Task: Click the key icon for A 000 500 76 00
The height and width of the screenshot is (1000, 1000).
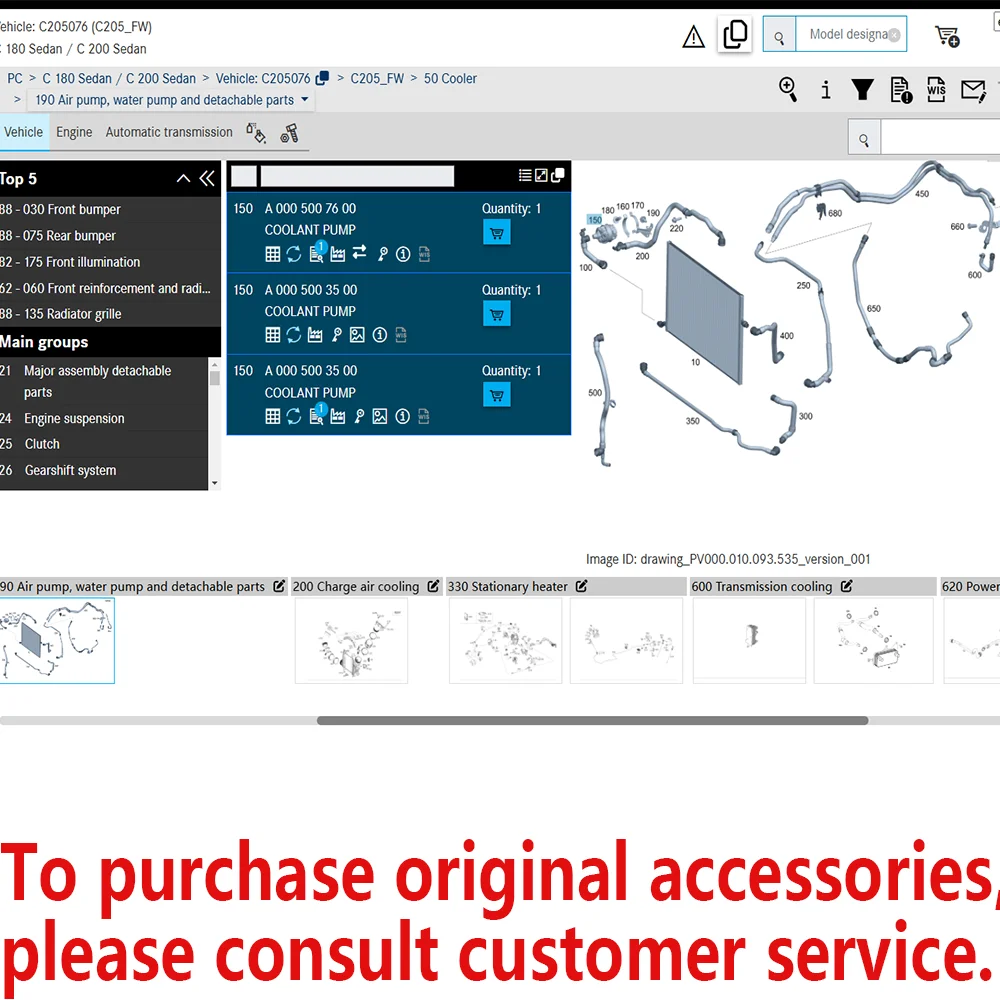Action: tap(382, 254)
